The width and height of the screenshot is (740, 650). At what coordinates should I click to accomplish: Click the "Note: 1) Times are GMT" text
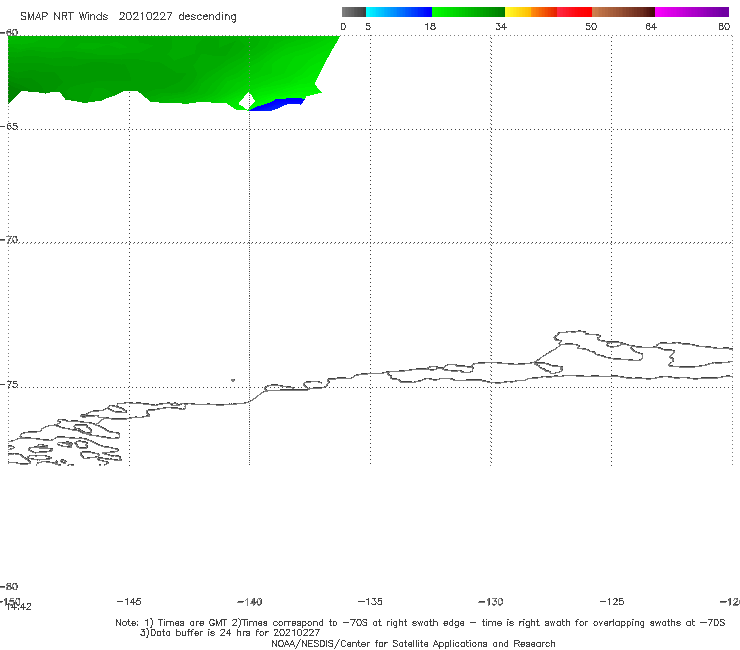(x=173, y=623)
